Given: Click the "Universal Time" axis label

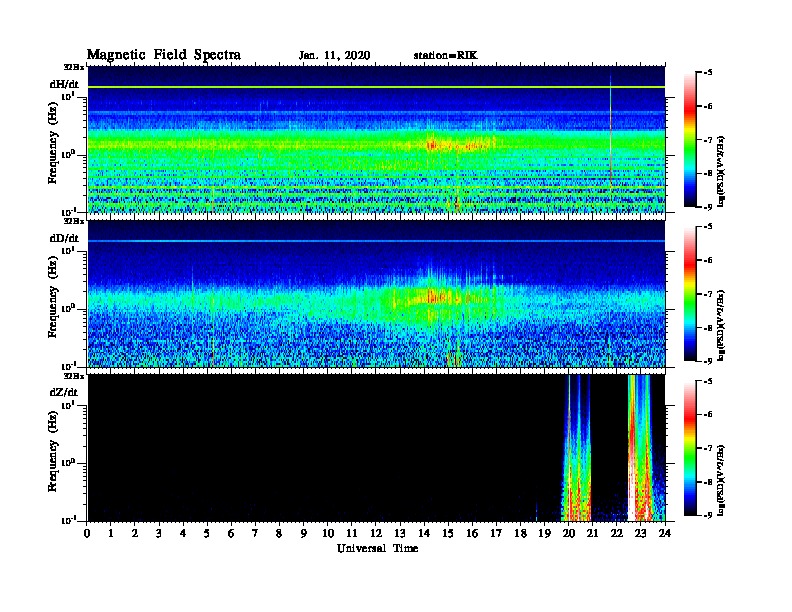Looking at the screenshot, I should tap(377, 548).
